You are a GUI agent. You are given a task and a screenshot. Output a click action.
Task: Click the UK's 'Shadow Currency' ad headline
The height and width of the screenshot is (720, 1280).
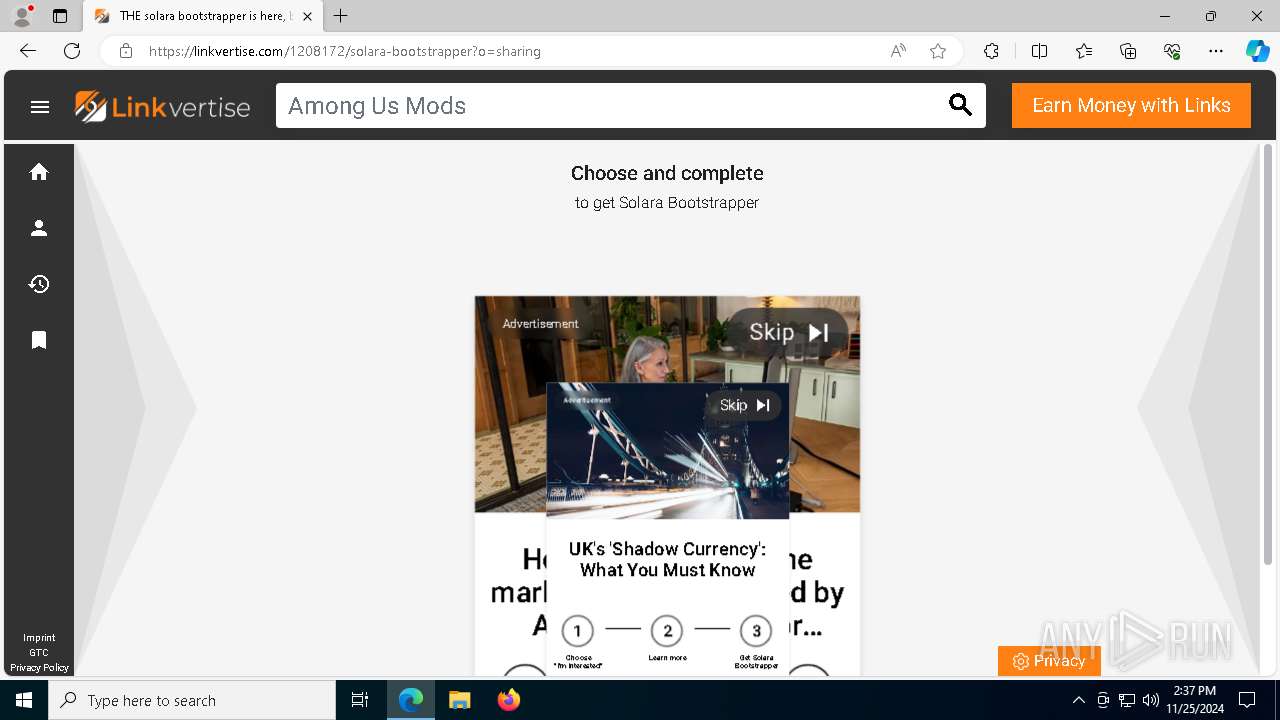pos(667,559)
